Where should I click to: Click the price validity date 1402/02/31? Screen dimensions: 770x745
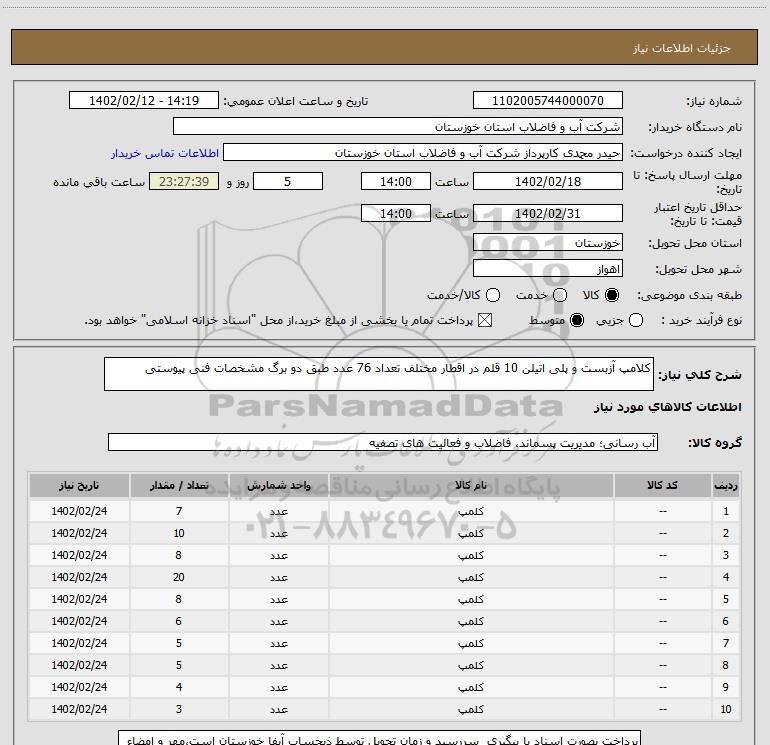point(548,213)
